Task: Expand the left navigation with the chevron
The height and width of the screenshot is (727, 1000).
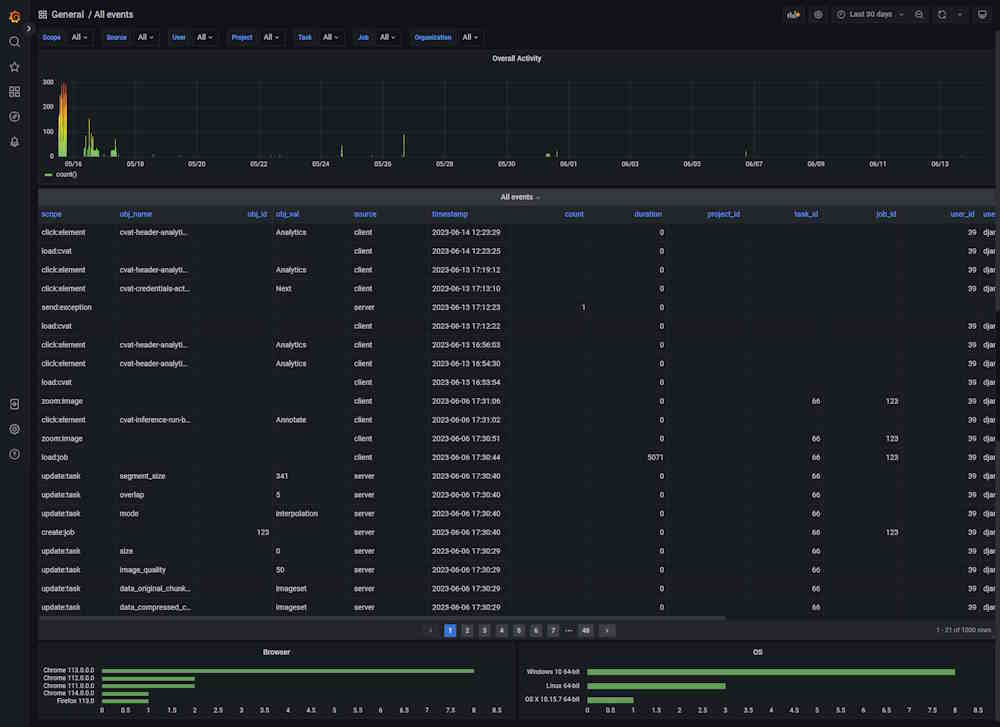Action: 28,27
